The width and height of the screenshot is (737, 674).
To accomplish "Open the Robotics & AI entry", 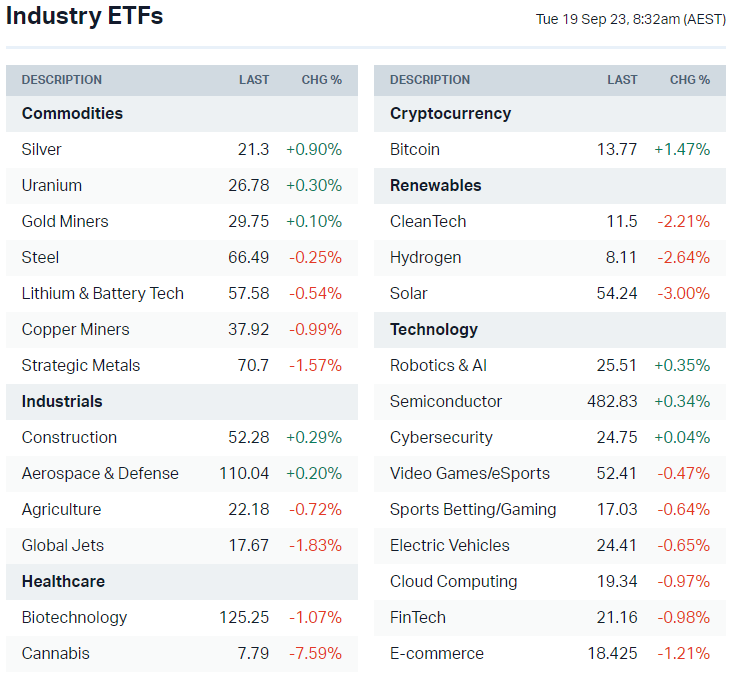I will (438, 365).
